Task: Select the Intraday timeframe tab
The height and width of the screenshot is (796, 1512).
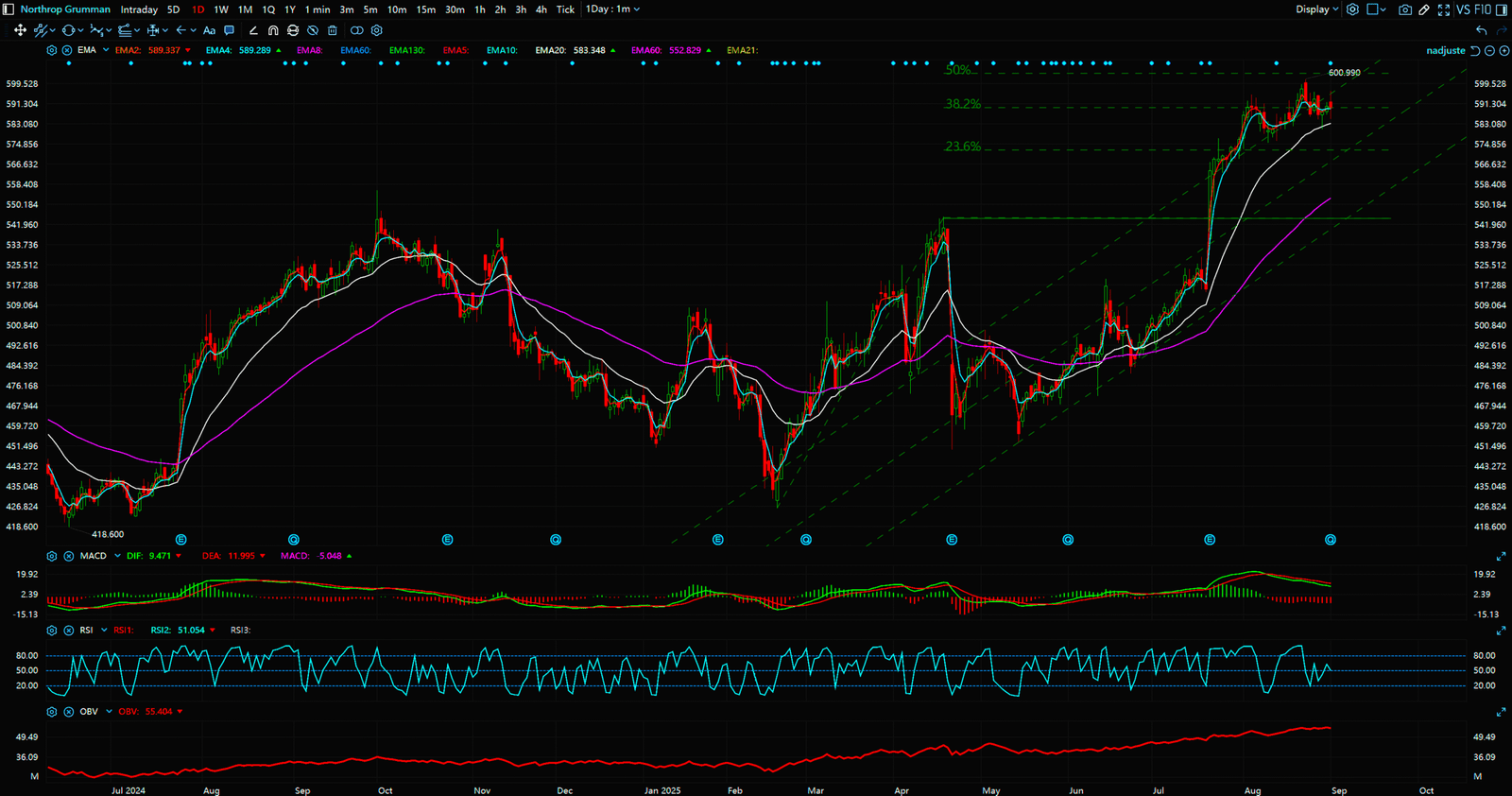Action: coord(139,9)
